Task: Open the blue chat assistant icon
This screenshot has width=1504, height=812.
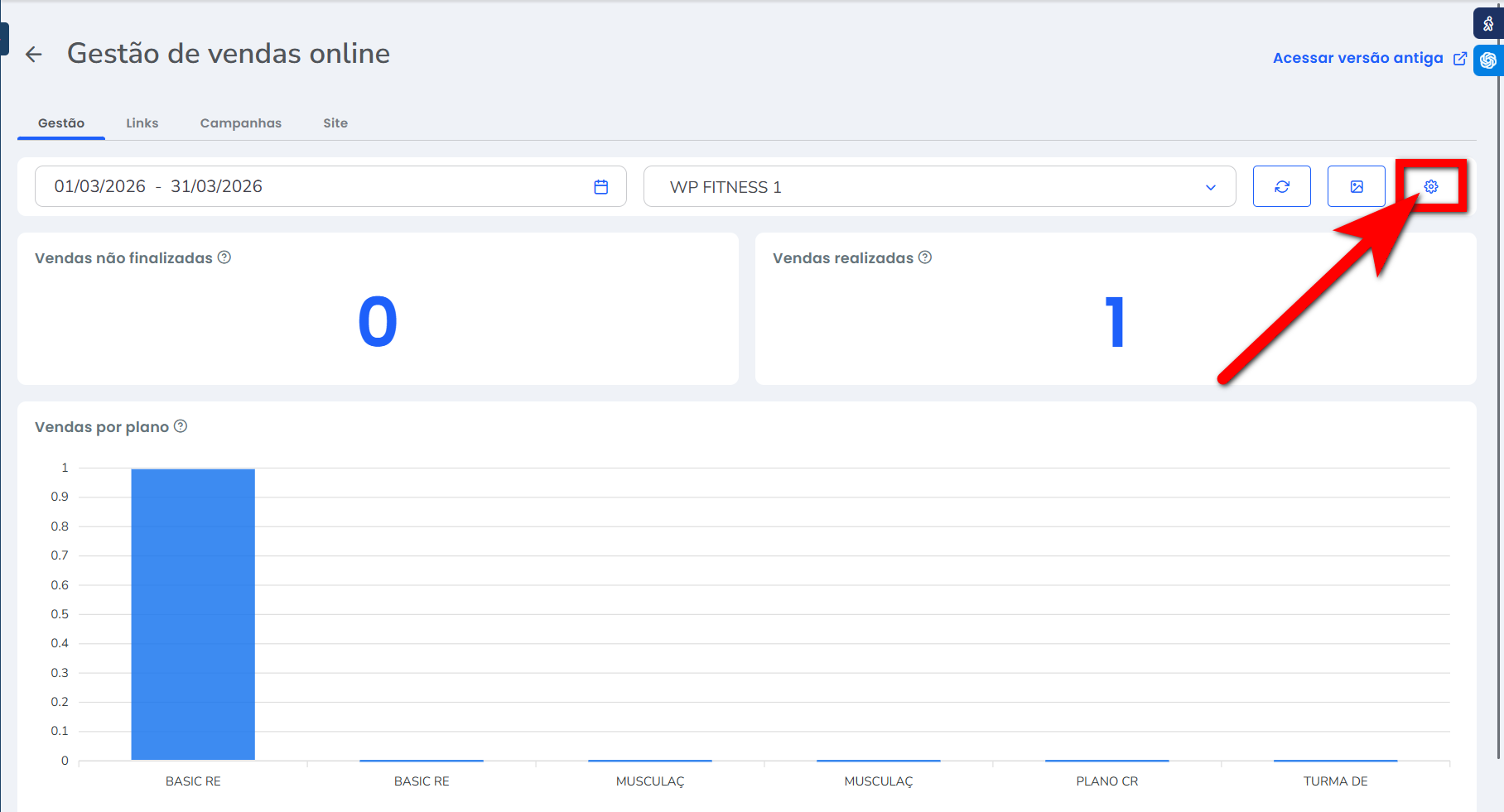Action: 1487,60
